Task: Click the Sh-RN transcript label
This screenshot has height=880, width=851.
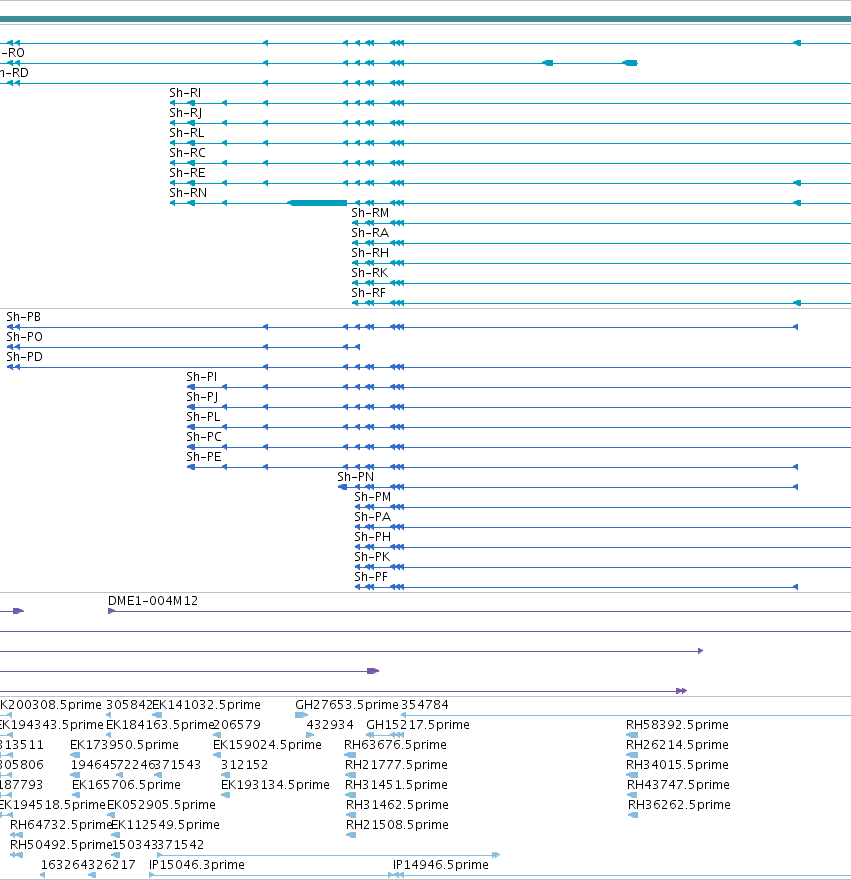Action: coord(188,193)
